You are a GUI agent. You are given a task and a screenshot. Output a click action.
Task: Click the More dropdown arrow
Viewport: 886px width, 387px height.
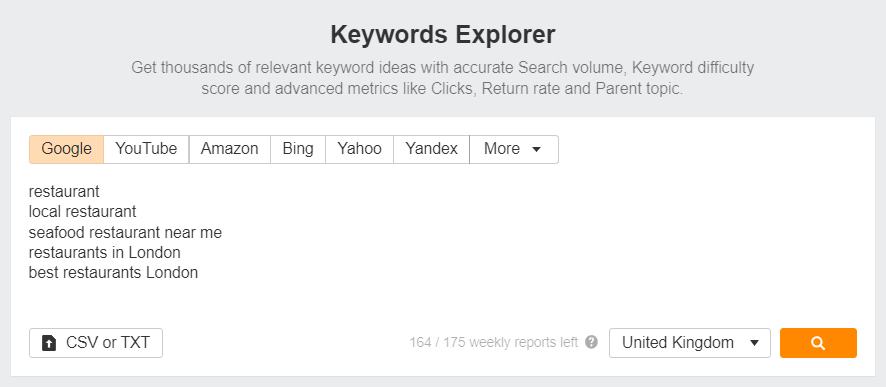pos(537,150)
